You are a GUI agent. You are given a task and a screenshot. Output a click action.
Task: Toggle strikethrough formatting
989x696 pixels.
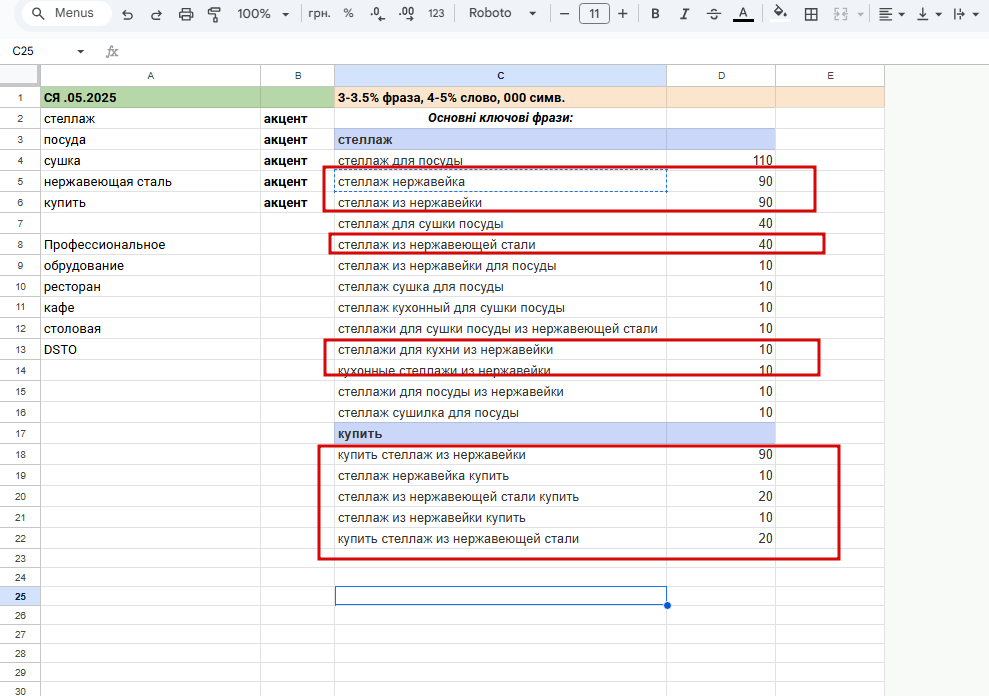(x=713, y=14)
